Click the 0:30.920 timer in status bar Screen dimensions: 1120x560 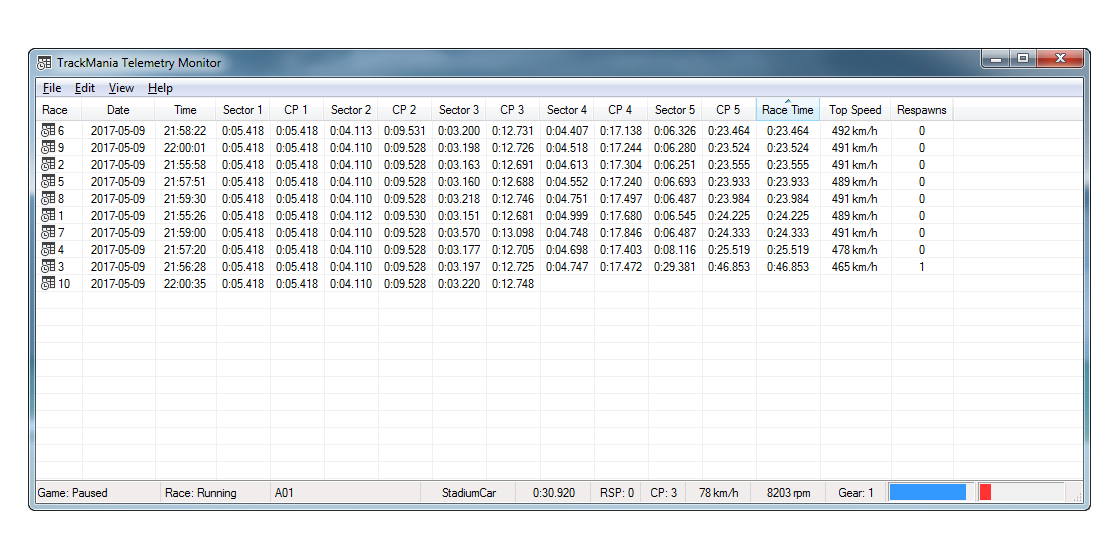(x=554, y=493)
